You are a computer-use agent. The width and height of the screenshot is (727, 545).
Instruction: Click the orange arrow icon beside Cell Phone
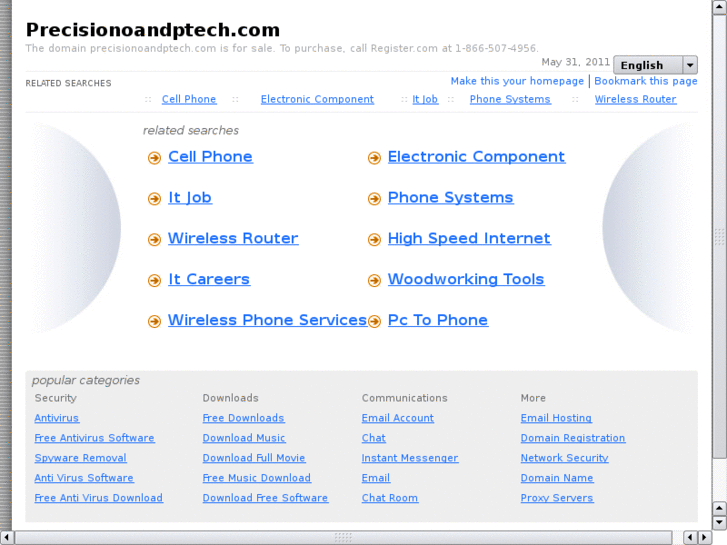(154, 158)
